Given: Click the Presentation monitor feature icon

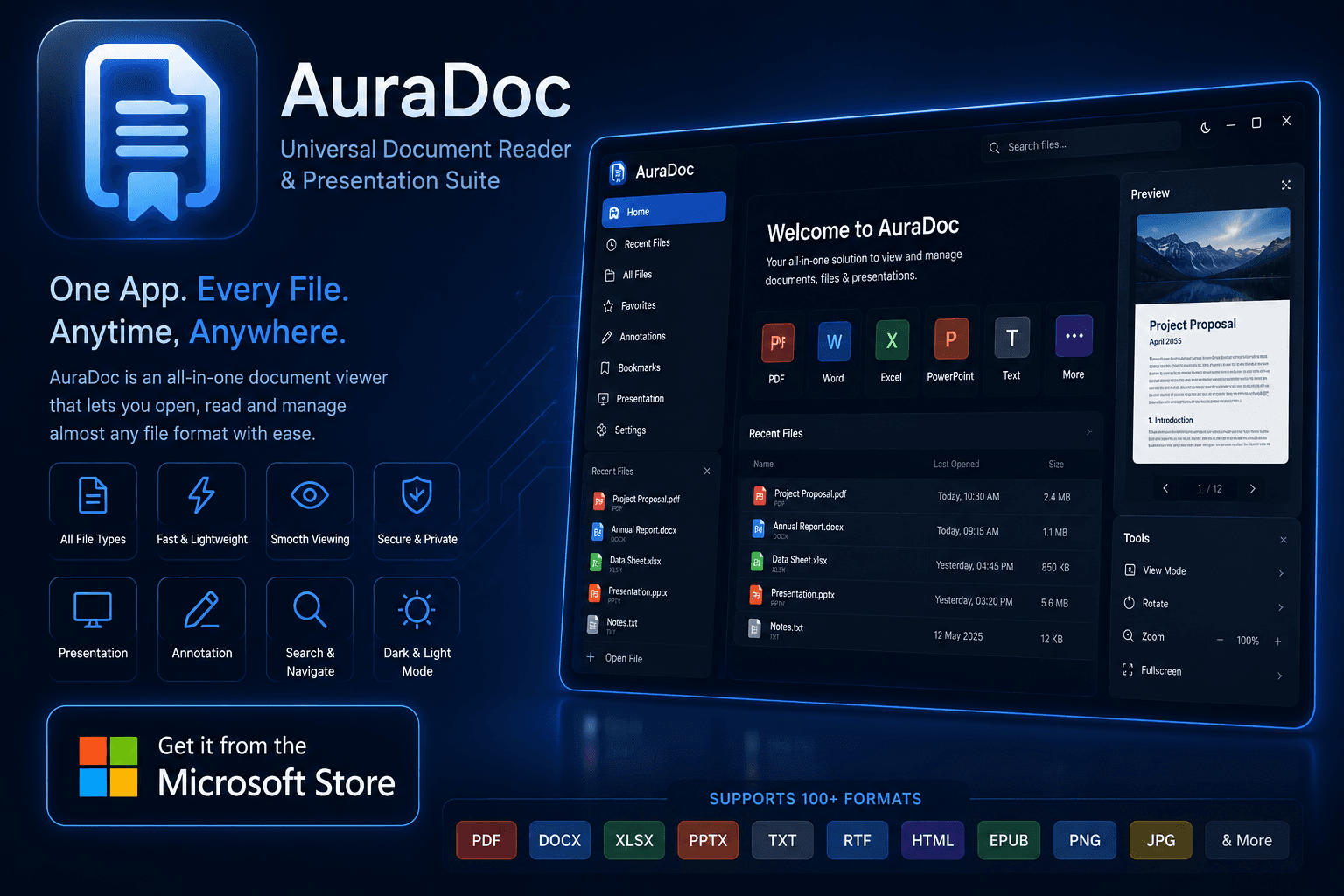Looking at the screenshot, I should coord(93,610).
